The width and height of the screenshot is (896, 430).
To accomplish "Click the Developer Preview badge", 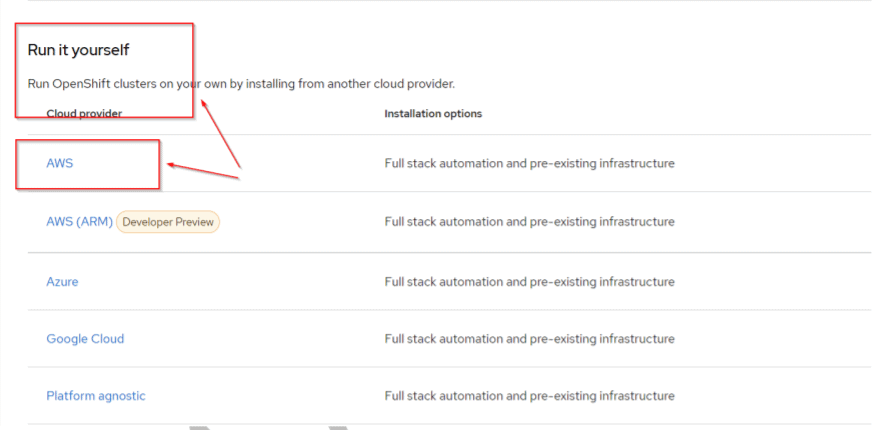I will click(168, 222).
